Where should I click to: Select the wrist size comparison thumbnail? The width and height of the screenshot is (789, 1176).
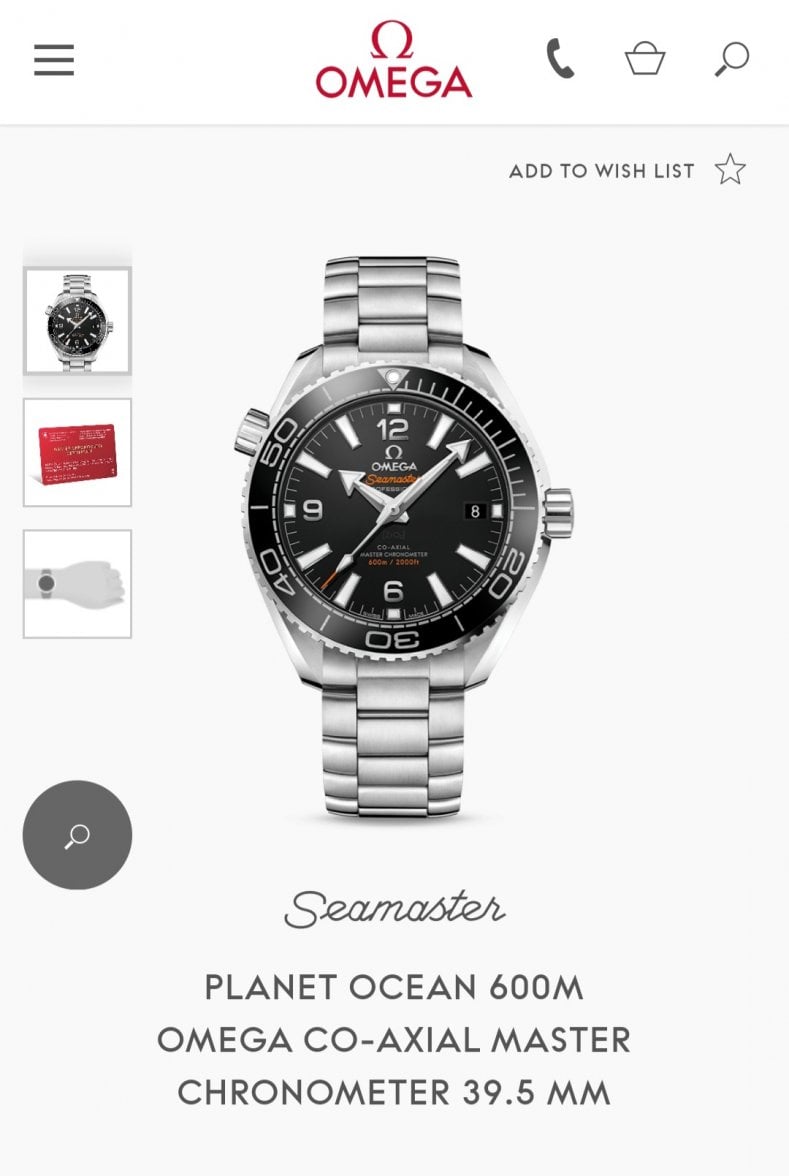77,584
